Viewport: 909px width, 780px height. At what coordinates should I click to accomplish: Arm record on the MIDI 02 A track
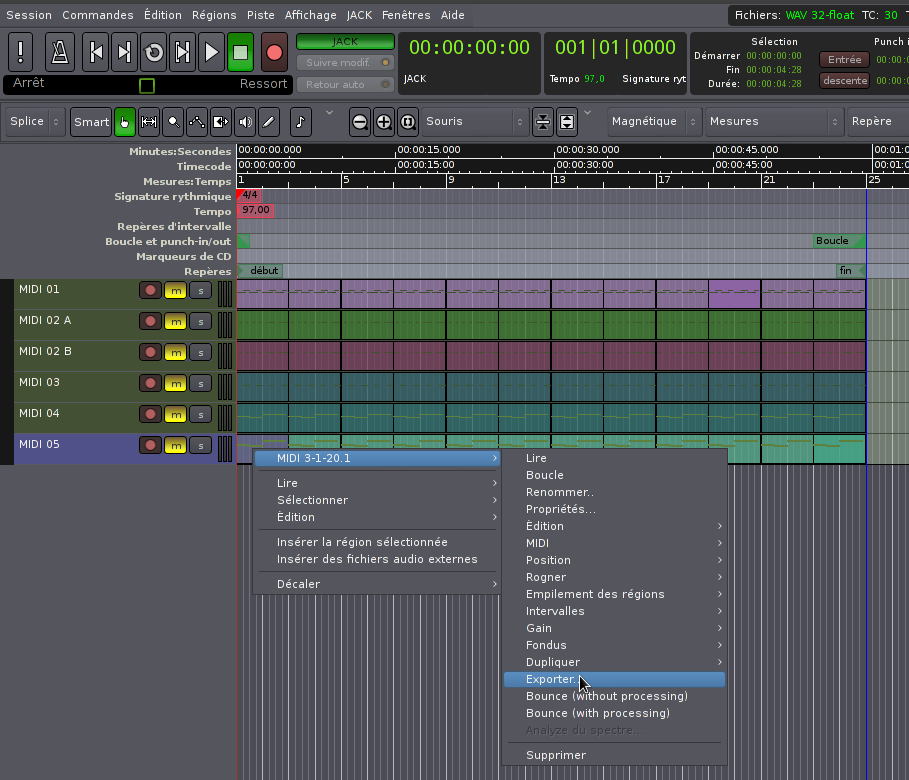150,321
